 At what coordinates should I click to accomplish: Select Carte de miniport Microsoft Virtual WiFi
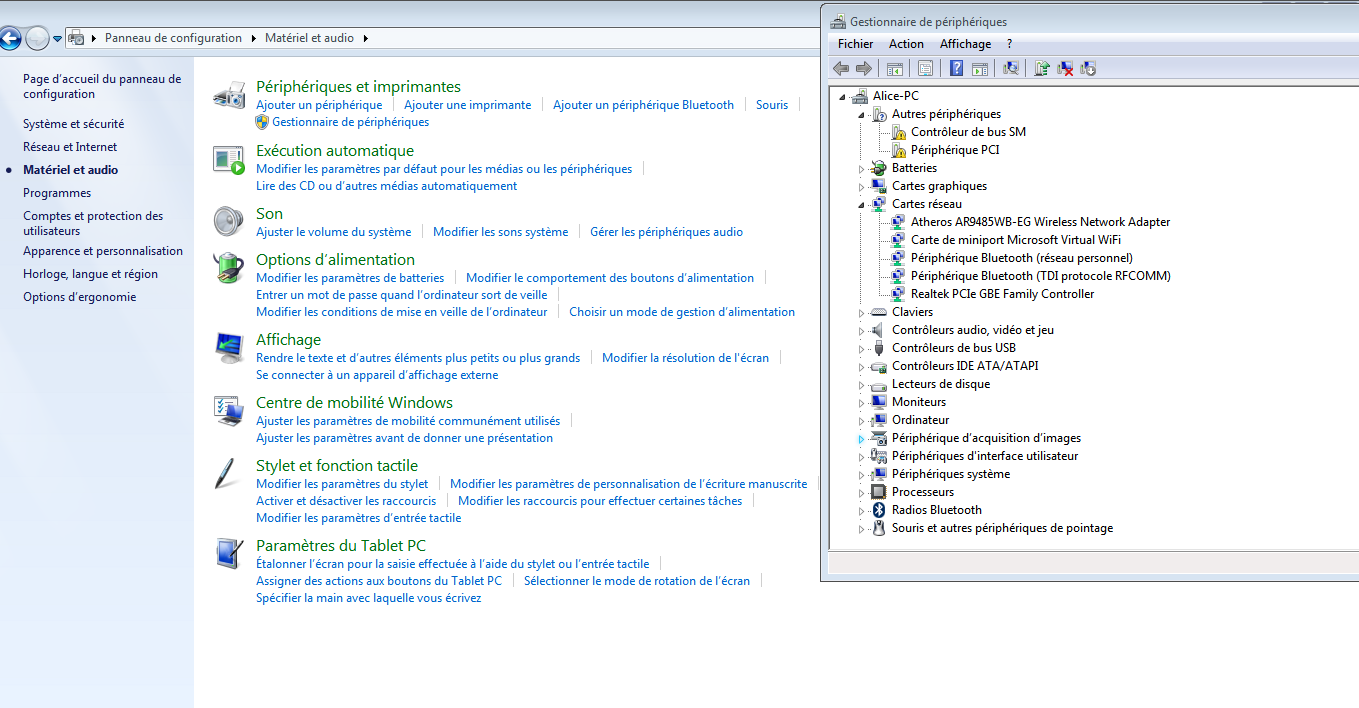click(1016, 240)
